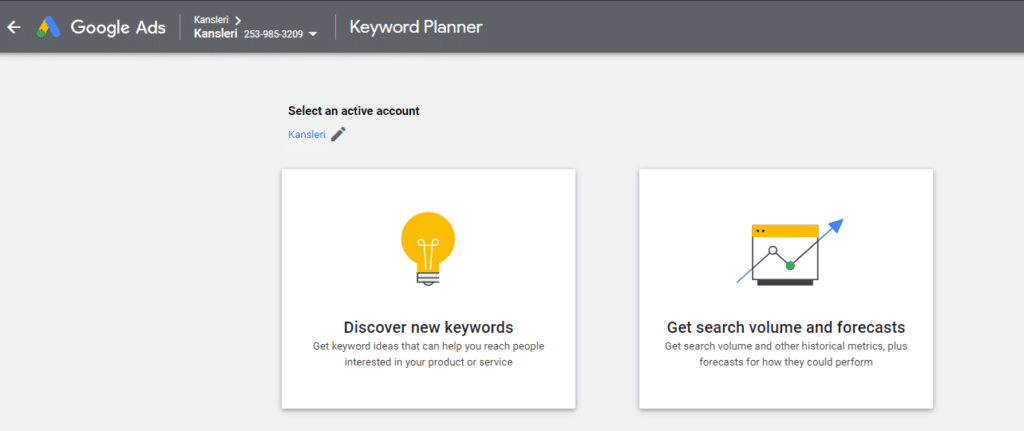
Task: Click the account number 253-985-3209
Action: pos(274,35)
